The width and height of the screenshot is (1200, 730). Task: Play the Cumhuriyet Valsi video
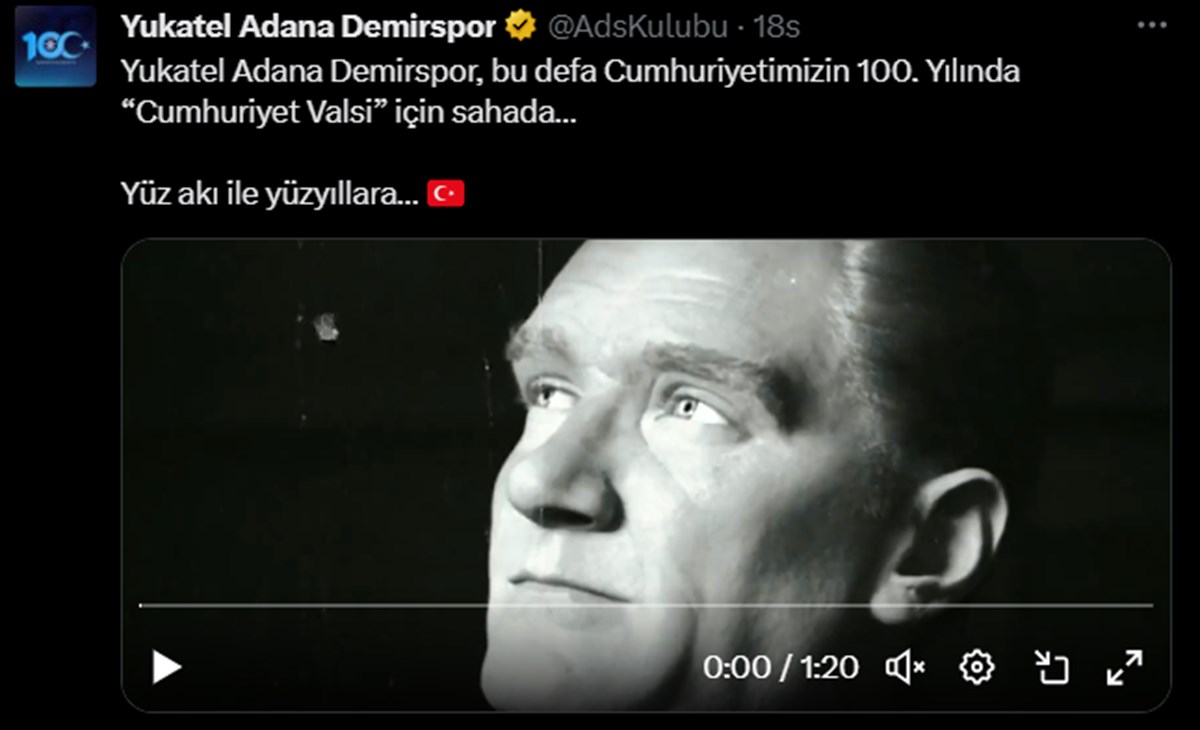(x=166, y=667)
